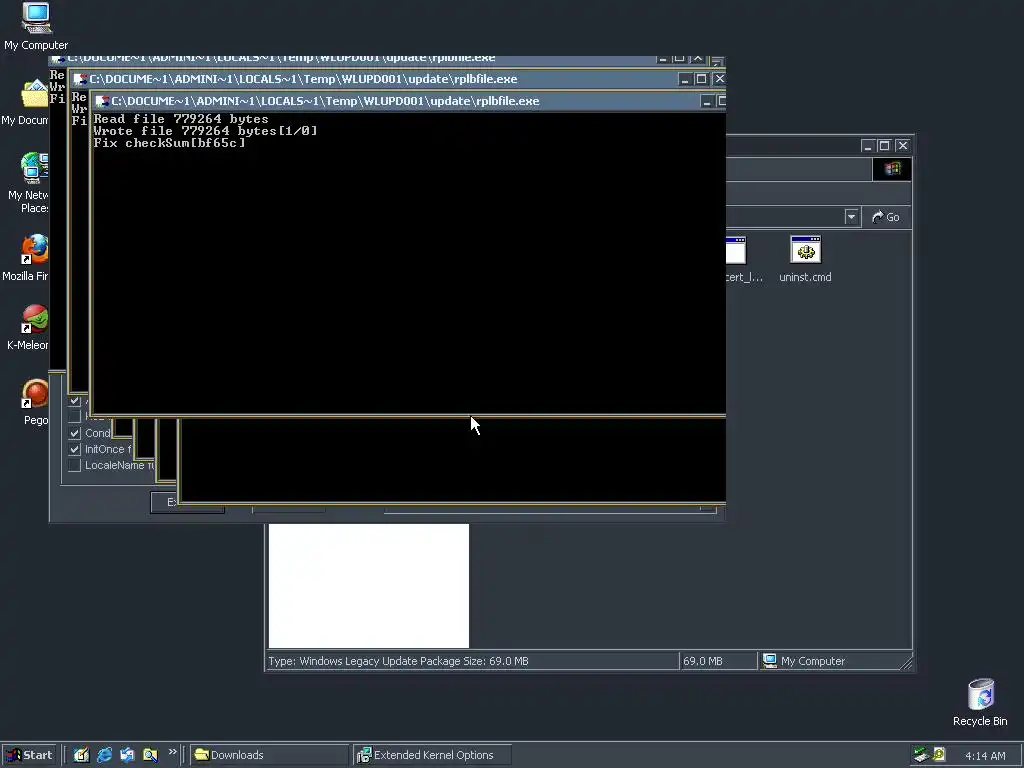Screen dimensions: 1024x768
Task: Click the 'Fix checkSum[bf65c]' console line
Action: pyautogui.click(x=170, y=143)
